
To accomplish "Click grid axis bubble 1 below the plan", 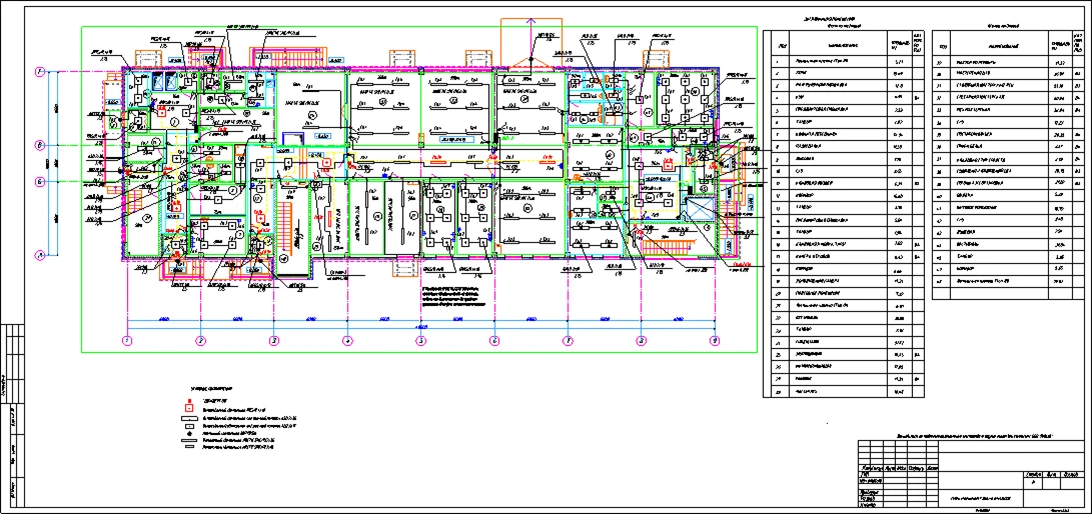I will pos(127,341).
